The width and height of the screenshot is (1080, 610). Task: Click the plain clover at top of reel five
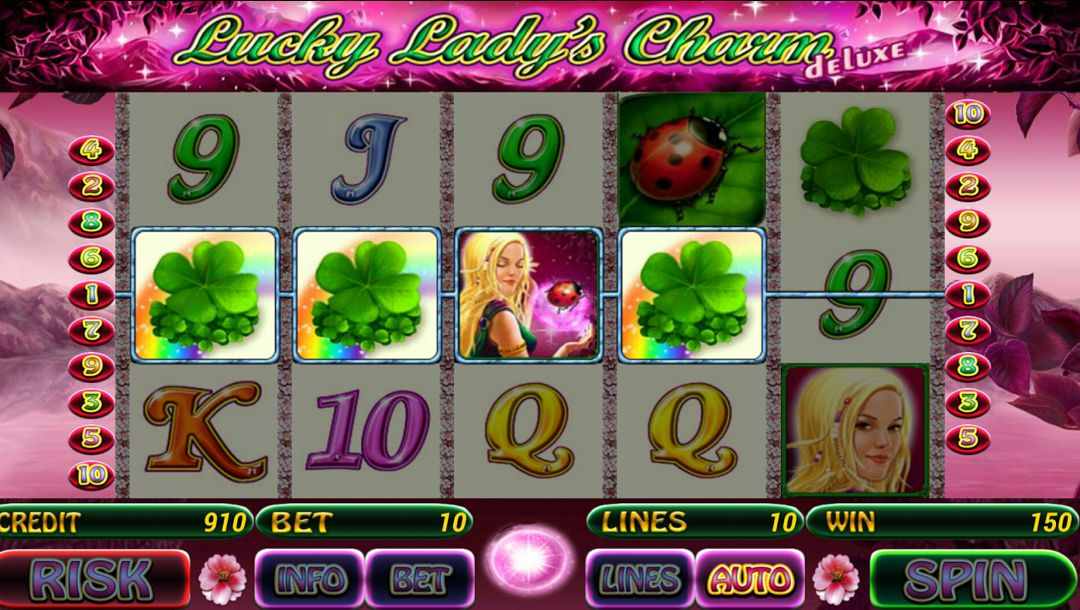(x=855, y=160)
